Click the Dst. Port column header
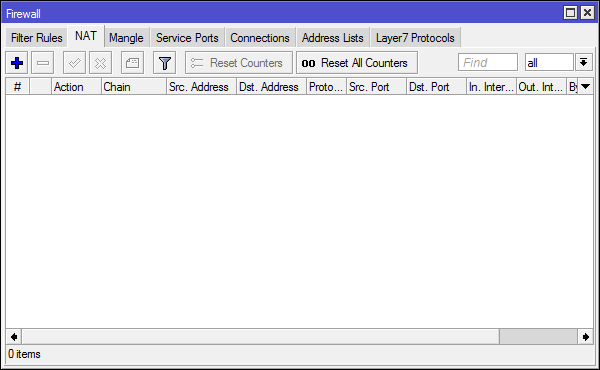Viewport: 600px width, 370px height. click(x=437, y=87)
